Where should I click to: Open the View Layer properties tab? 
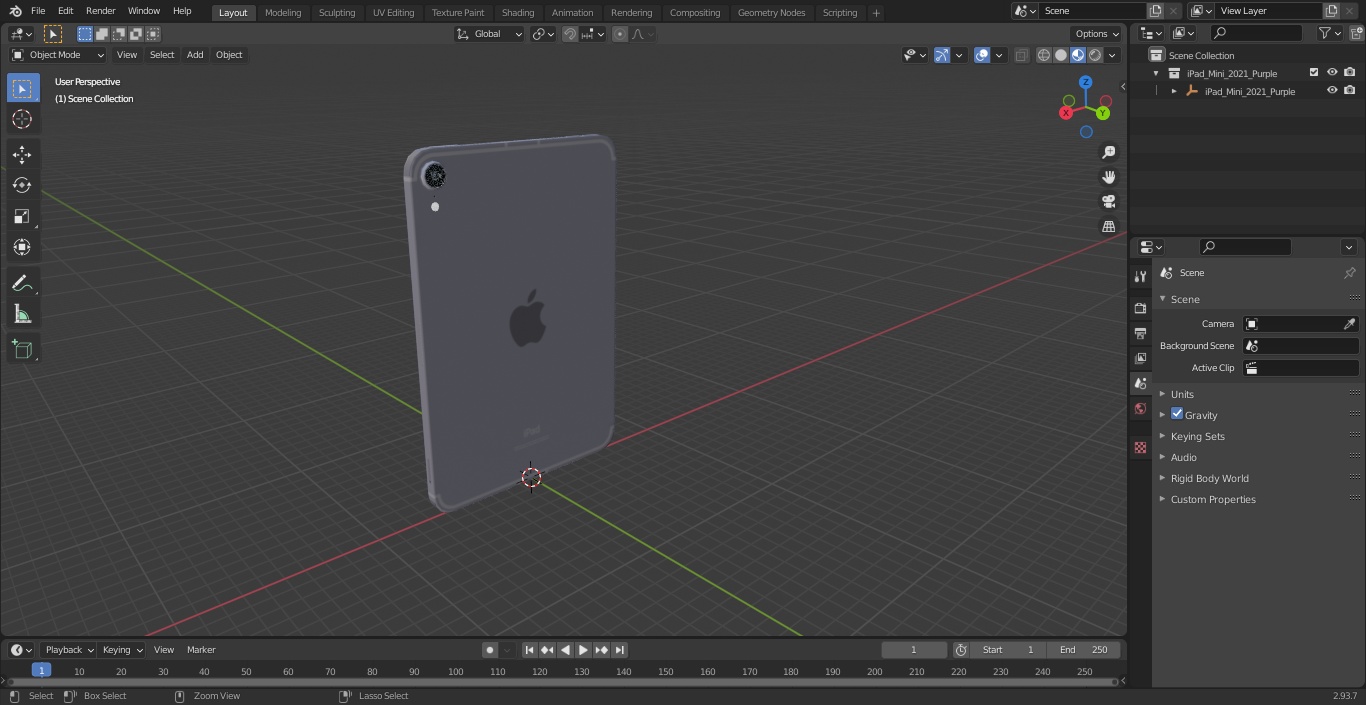pyautogui.click(x=1140, y=358)
